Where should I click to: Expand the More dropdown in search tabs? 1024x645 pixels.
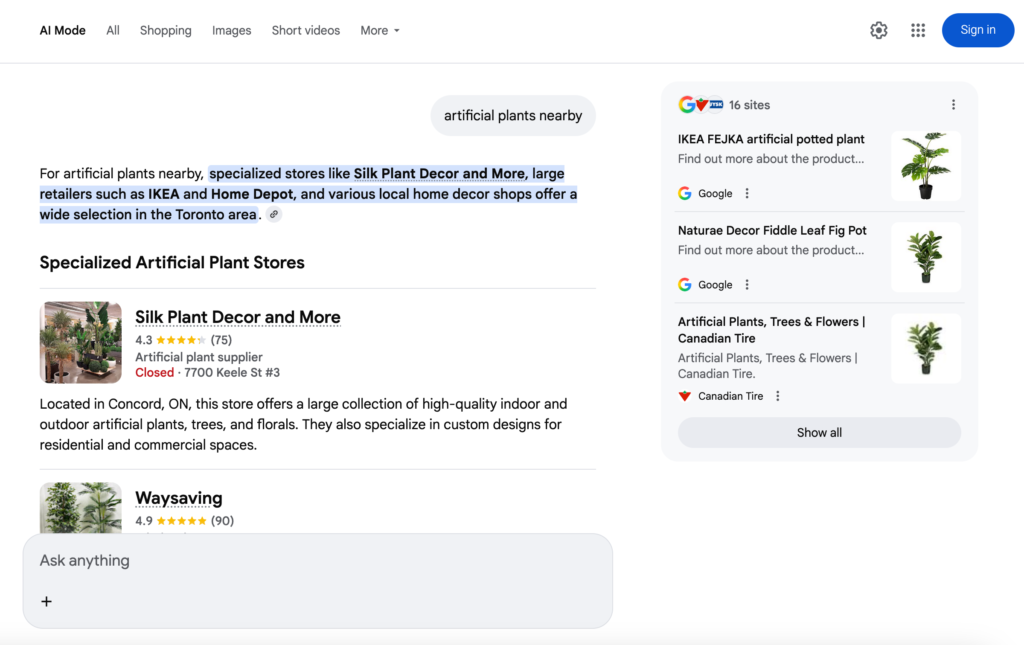(x=380, y=31)
